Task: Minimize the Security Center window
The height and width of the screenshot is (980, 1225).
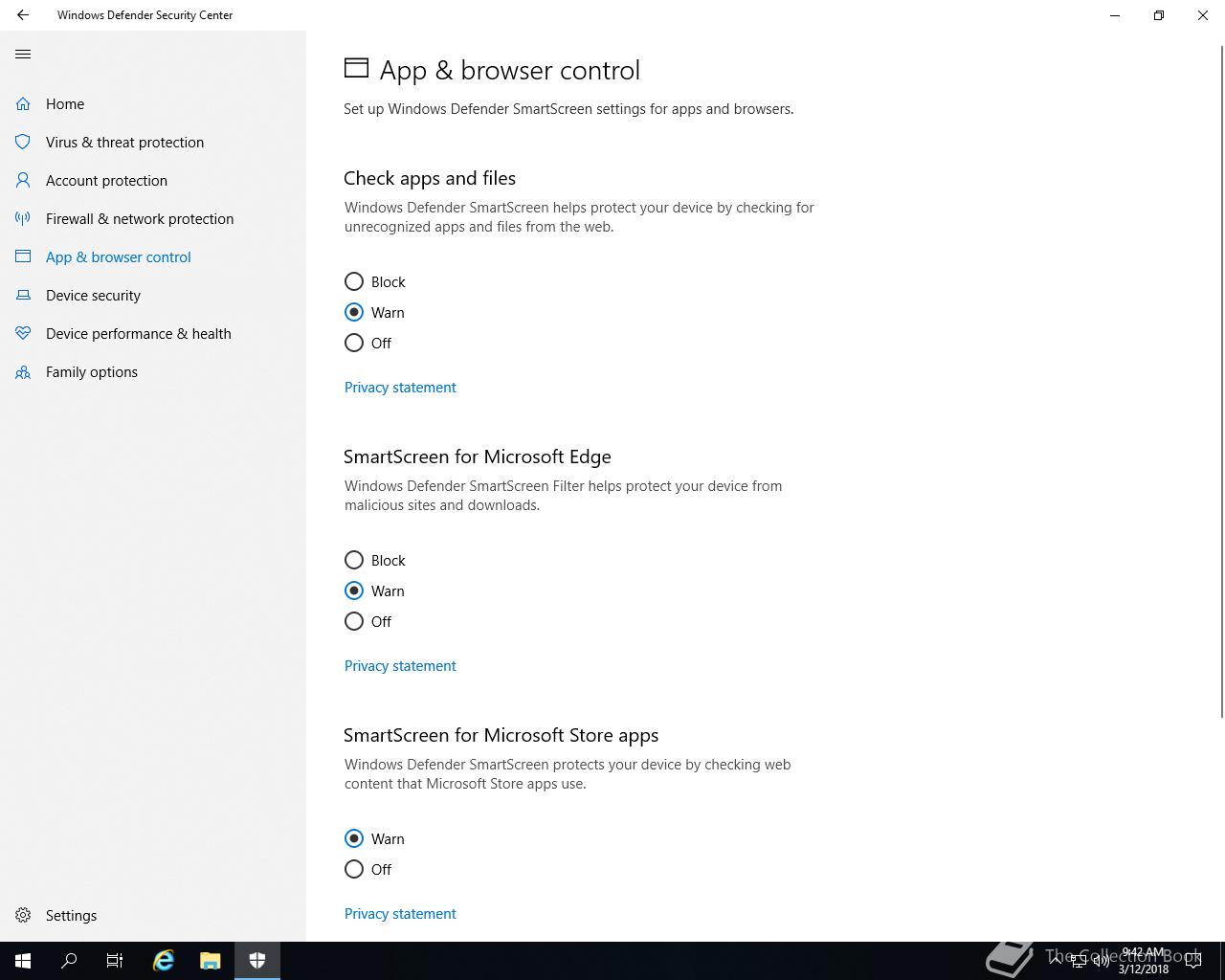Action: coord(1115,15)
